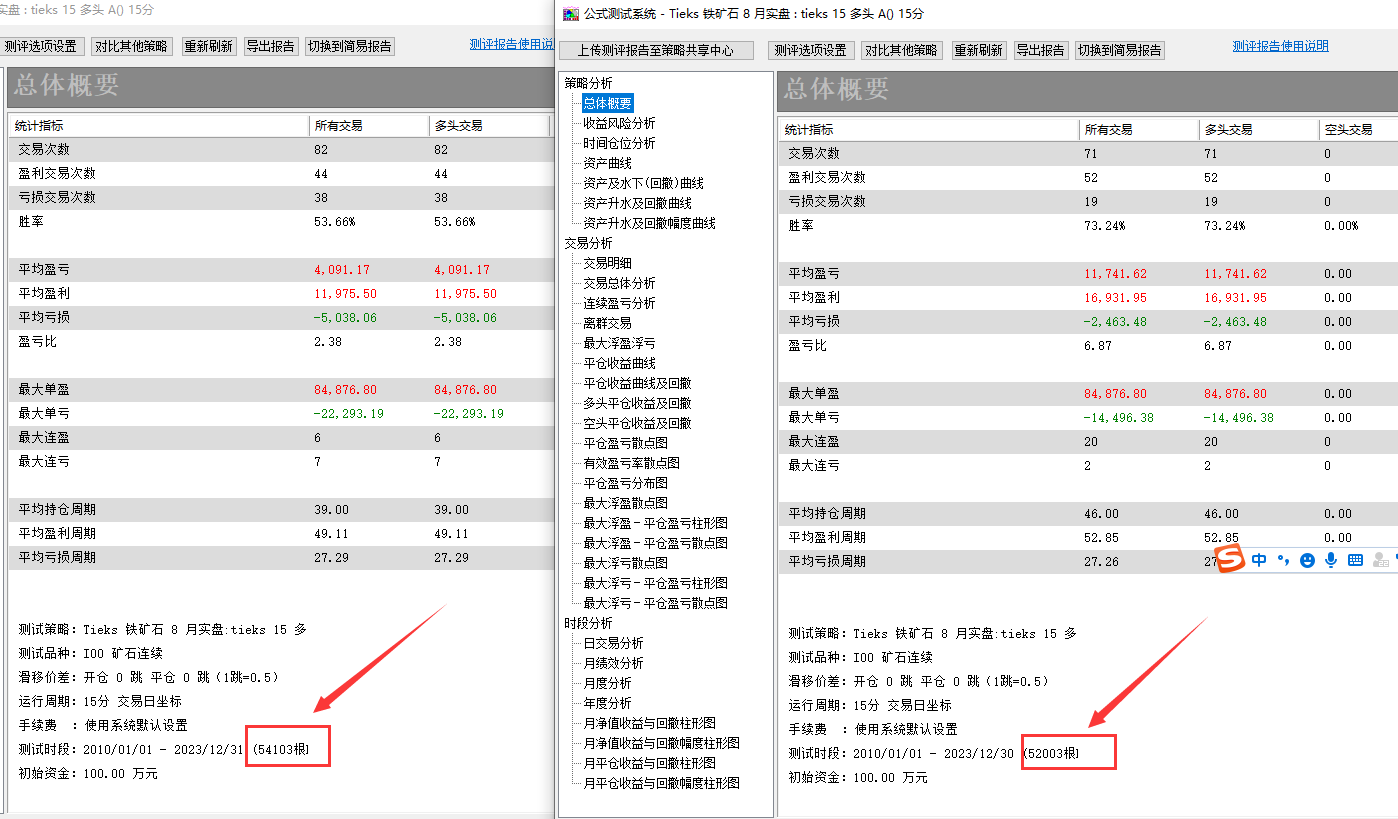Open 月绩效分析 in the tree
This screenshot has width=1398, height=819.
coord(614,663)
